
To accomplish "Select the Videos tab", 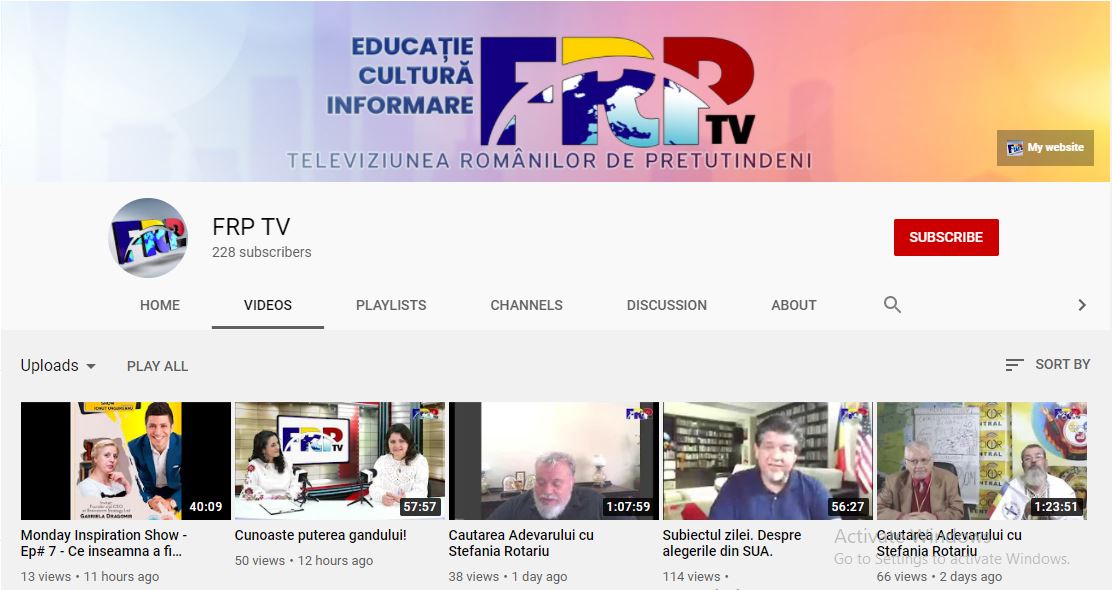I will [267, 305].
